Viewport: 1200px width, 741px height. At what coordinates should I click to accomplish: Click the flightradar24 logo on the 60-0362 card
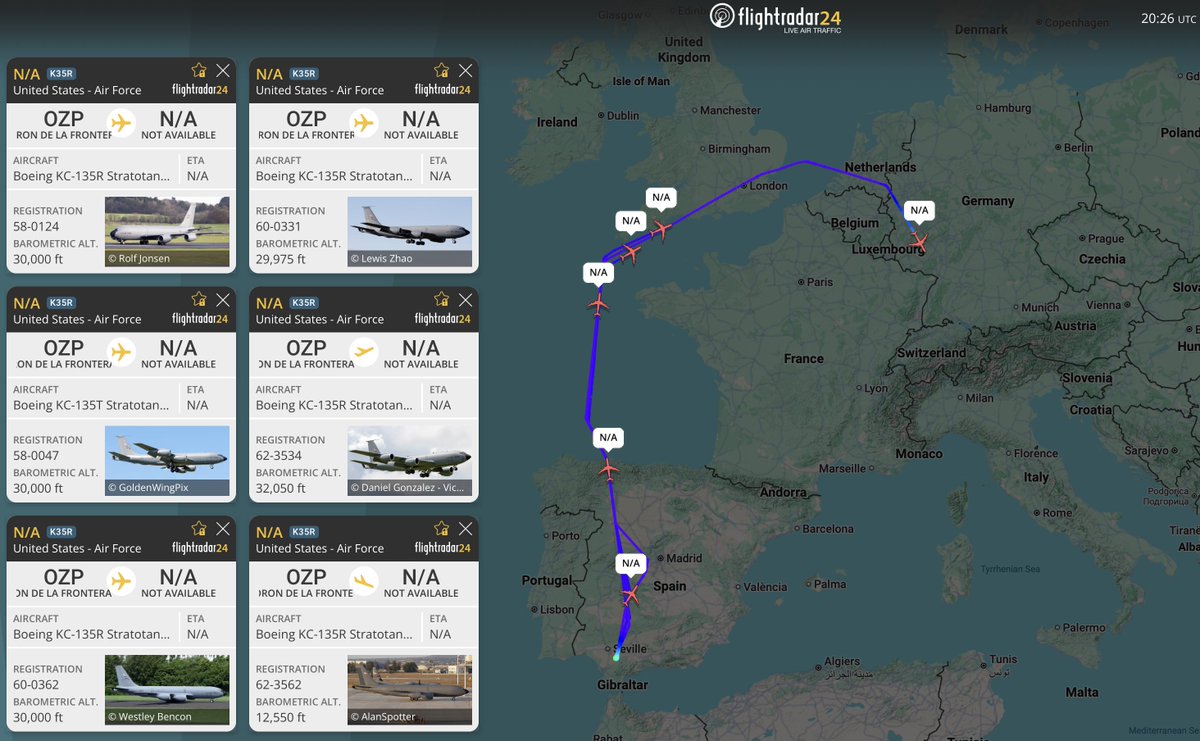(x=200, y=548)
